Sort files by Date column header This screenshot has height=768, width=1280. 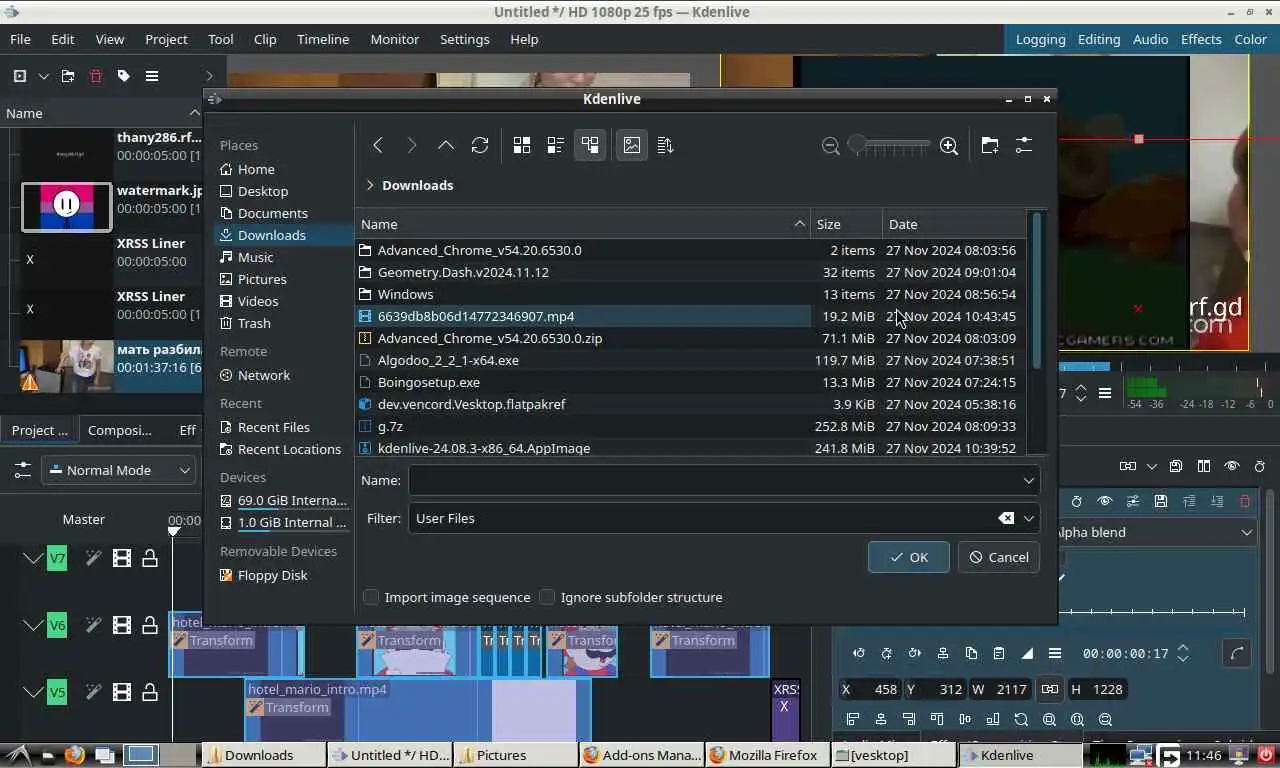click(954, 224)
